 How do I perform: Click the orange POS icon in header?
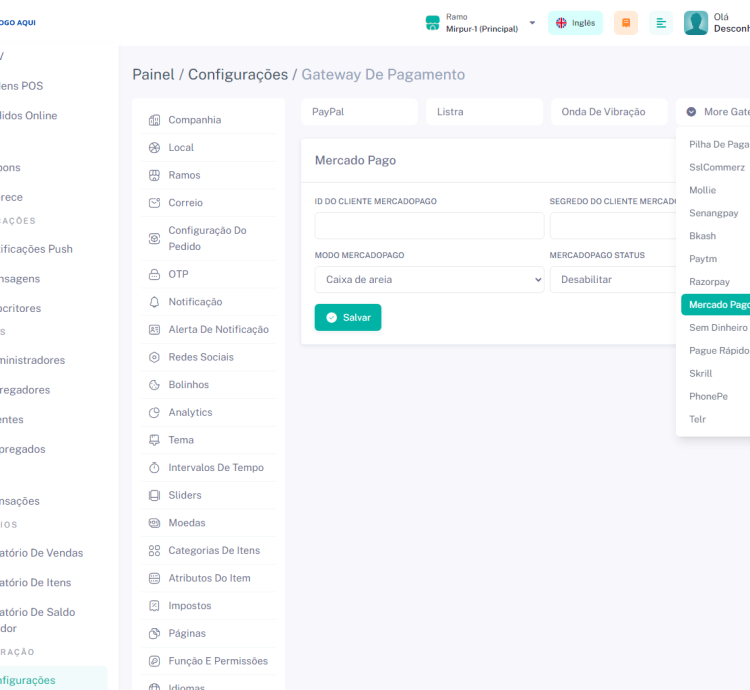625,23
